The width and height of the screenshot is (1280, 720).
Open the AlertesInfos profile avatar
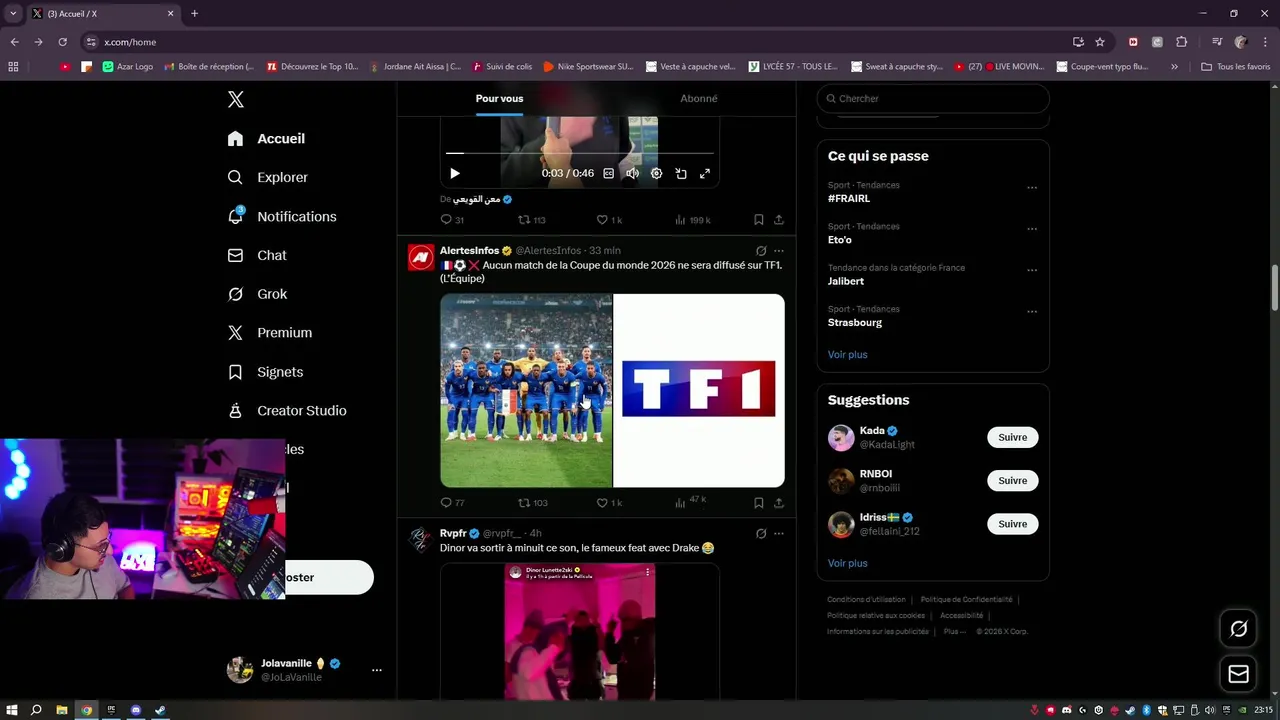point(421,258)
